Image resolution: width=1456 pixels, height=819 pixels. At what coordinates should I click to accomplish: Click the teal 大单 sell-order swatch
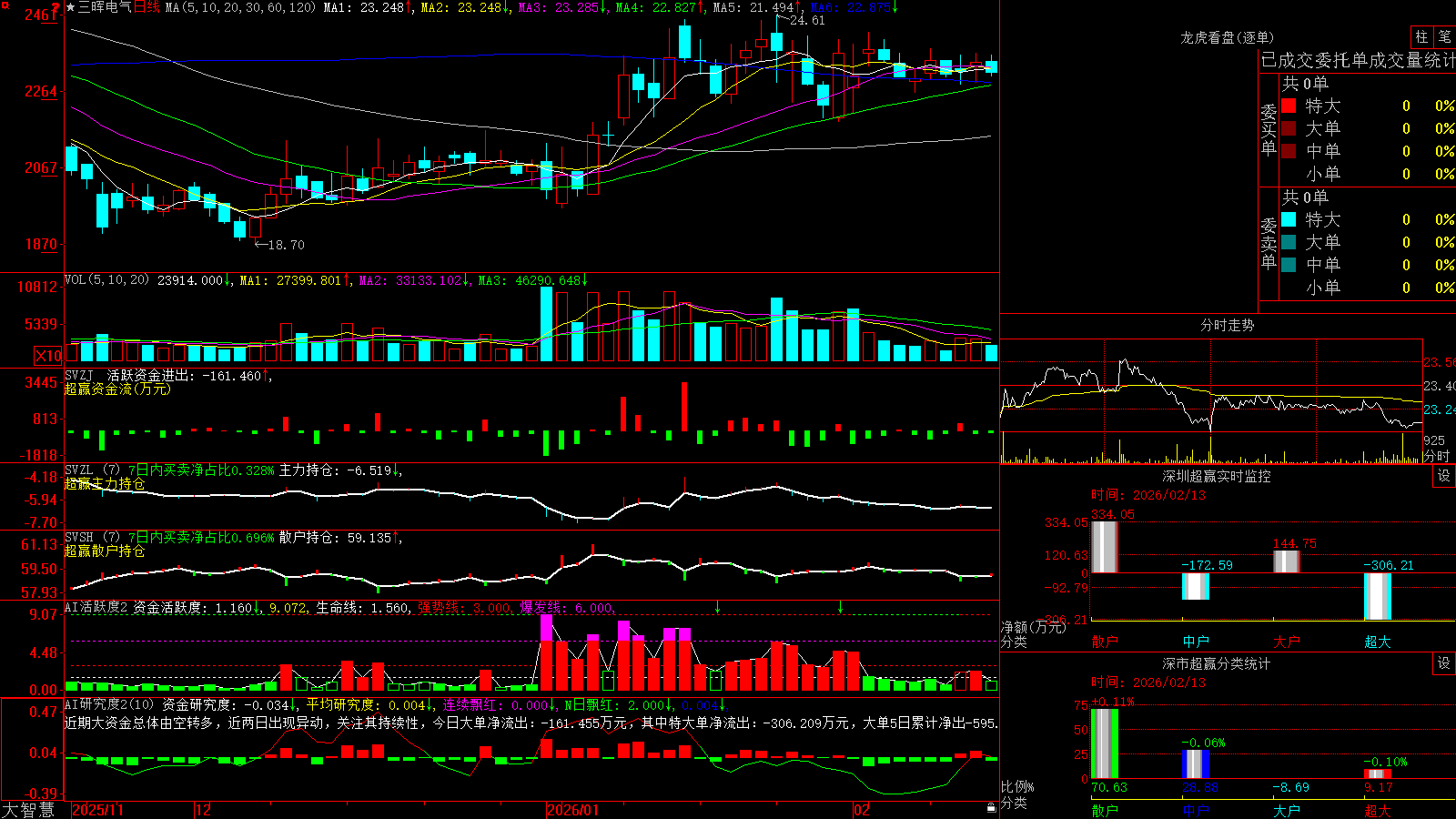1289,242
